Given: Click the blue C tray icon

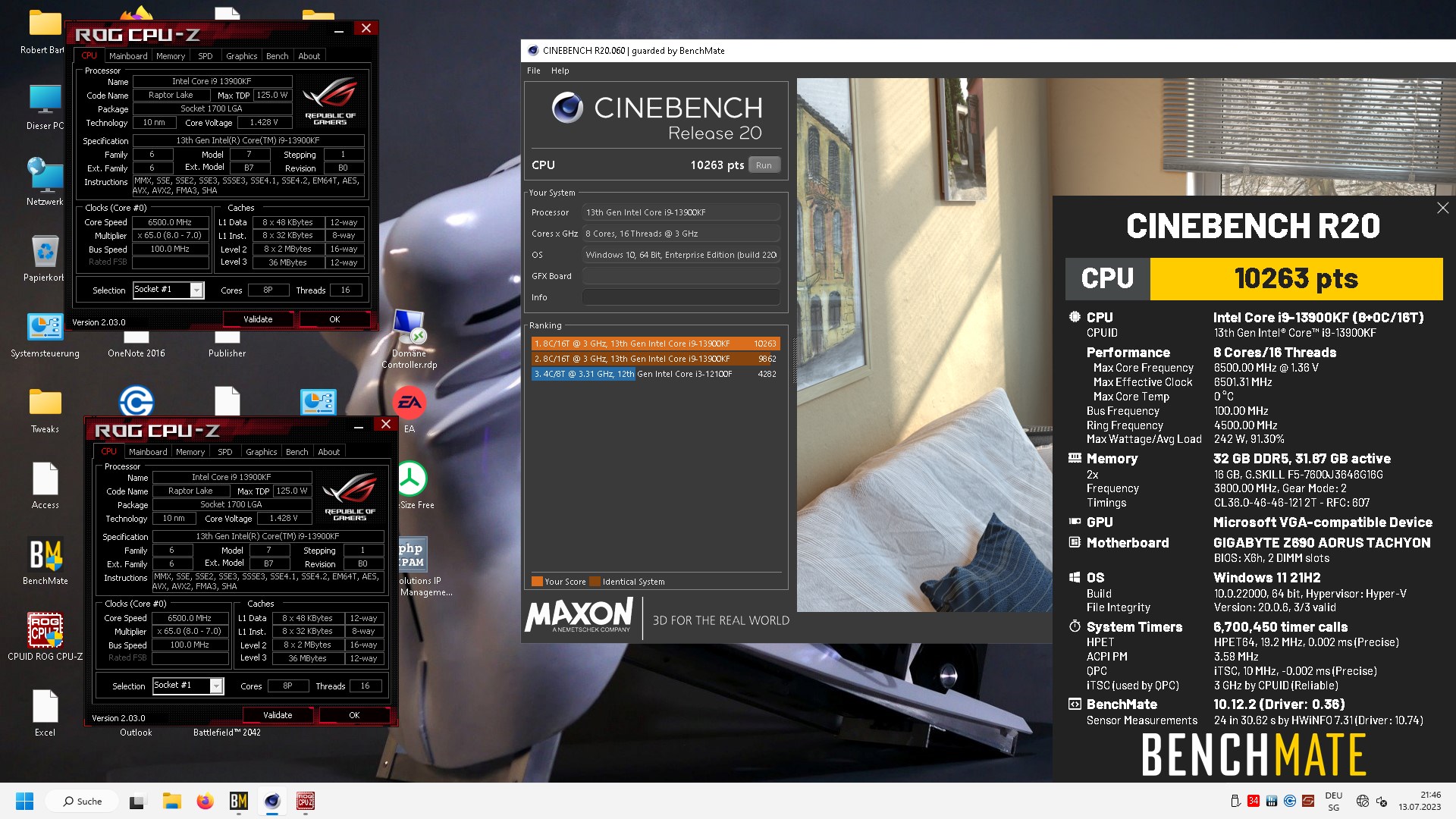Looking at the screenshot, I should 1290,801.
